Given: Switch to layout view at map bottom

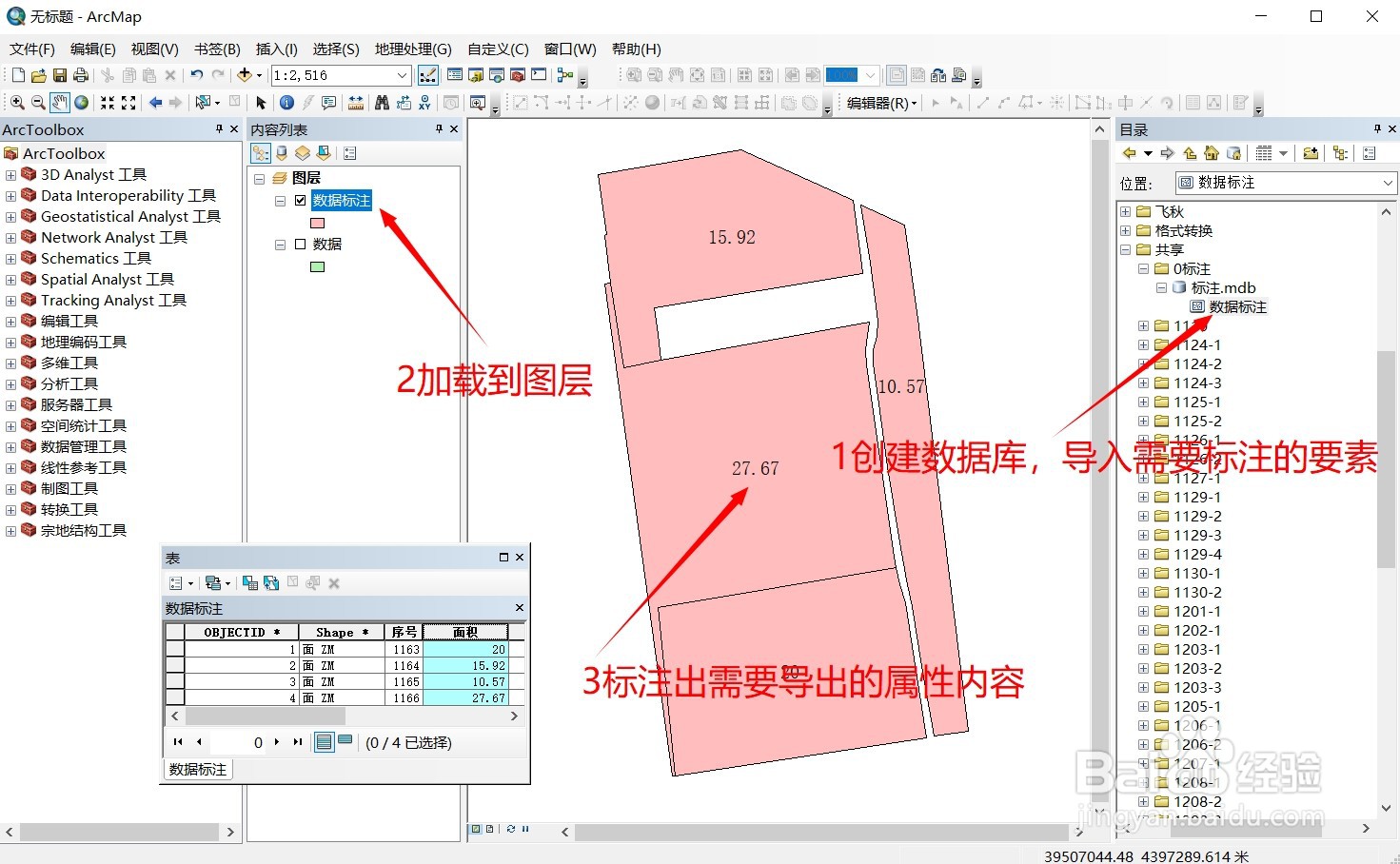Looking at the screenshot, I should tap(489, 829).
